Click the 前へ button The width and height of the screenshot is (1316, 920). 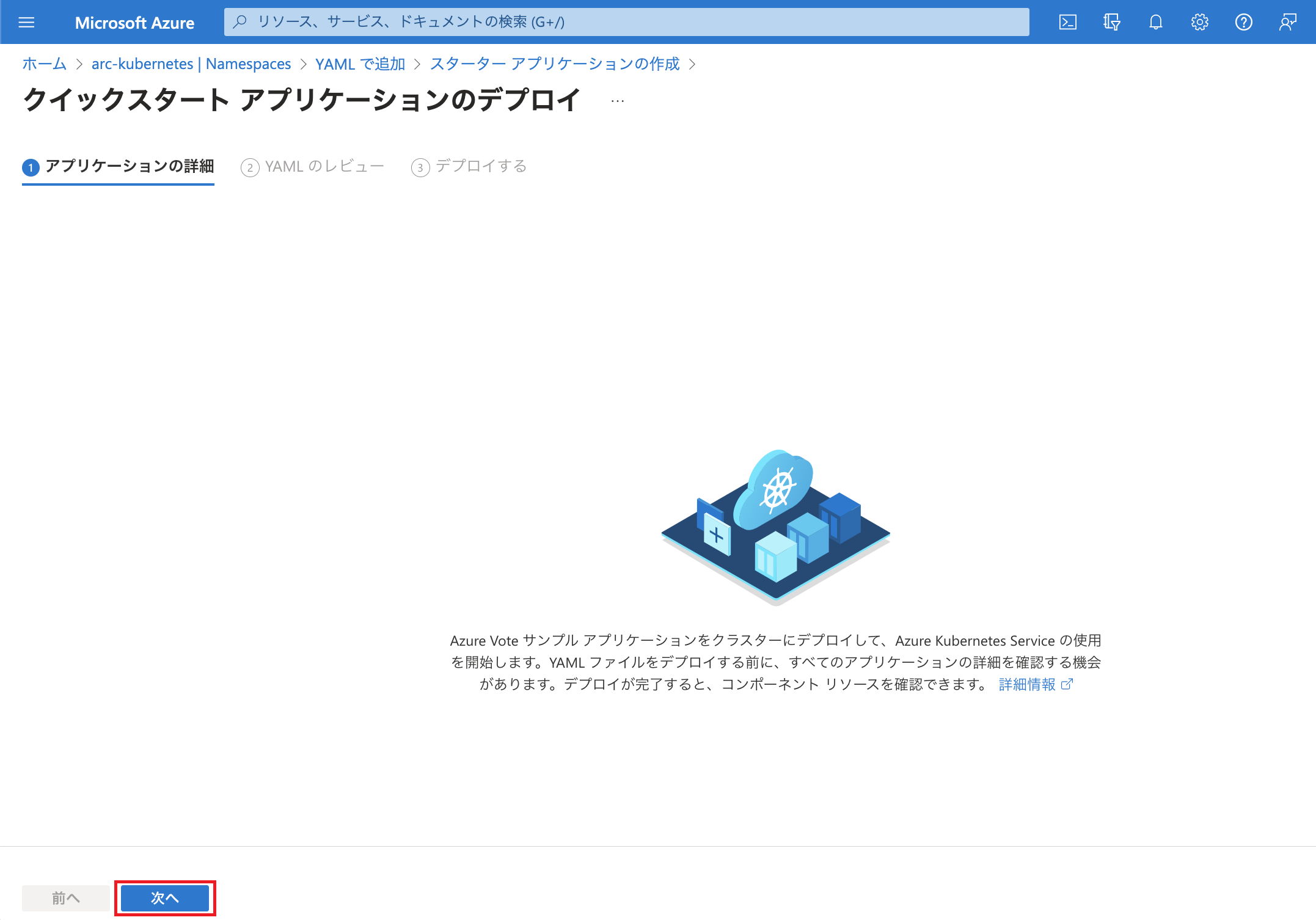[x=65, y=898]
